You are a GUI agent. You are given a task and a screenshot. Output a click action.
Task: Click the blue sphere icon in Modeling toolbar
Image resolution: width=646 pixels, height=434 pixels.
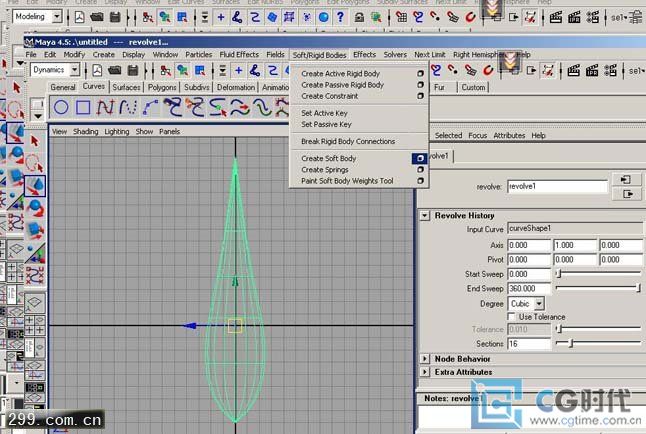click(x=324, y=17)
